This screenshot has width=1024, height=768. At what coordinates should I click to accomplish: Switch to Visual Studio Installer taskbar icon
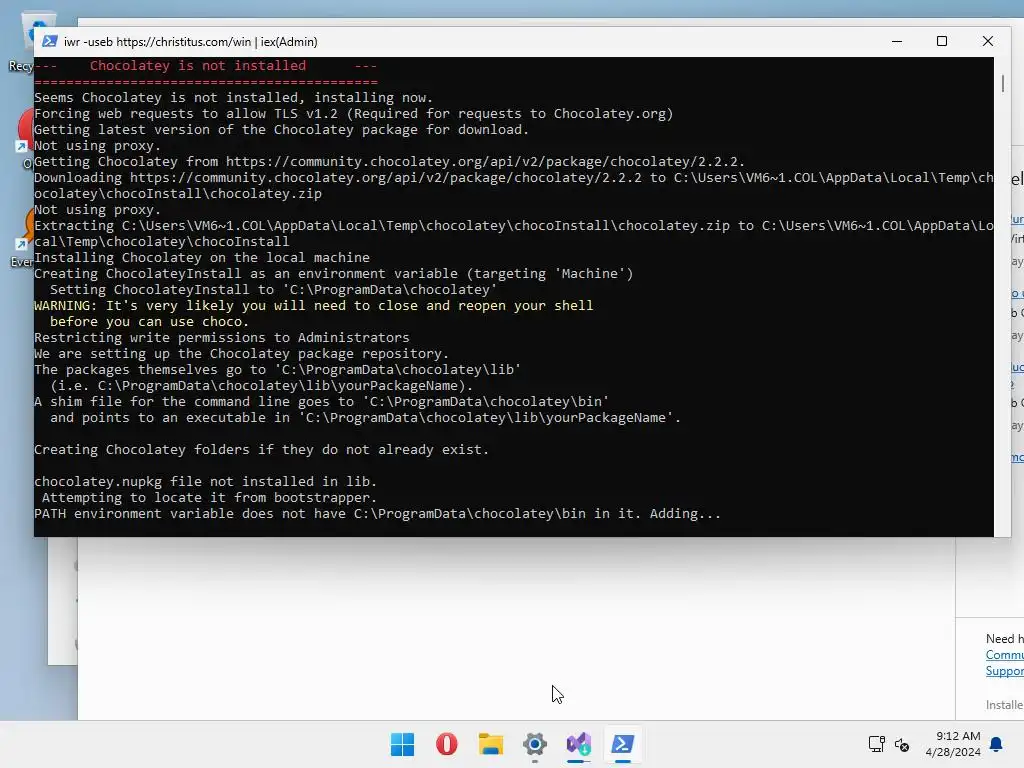[579, 744]
